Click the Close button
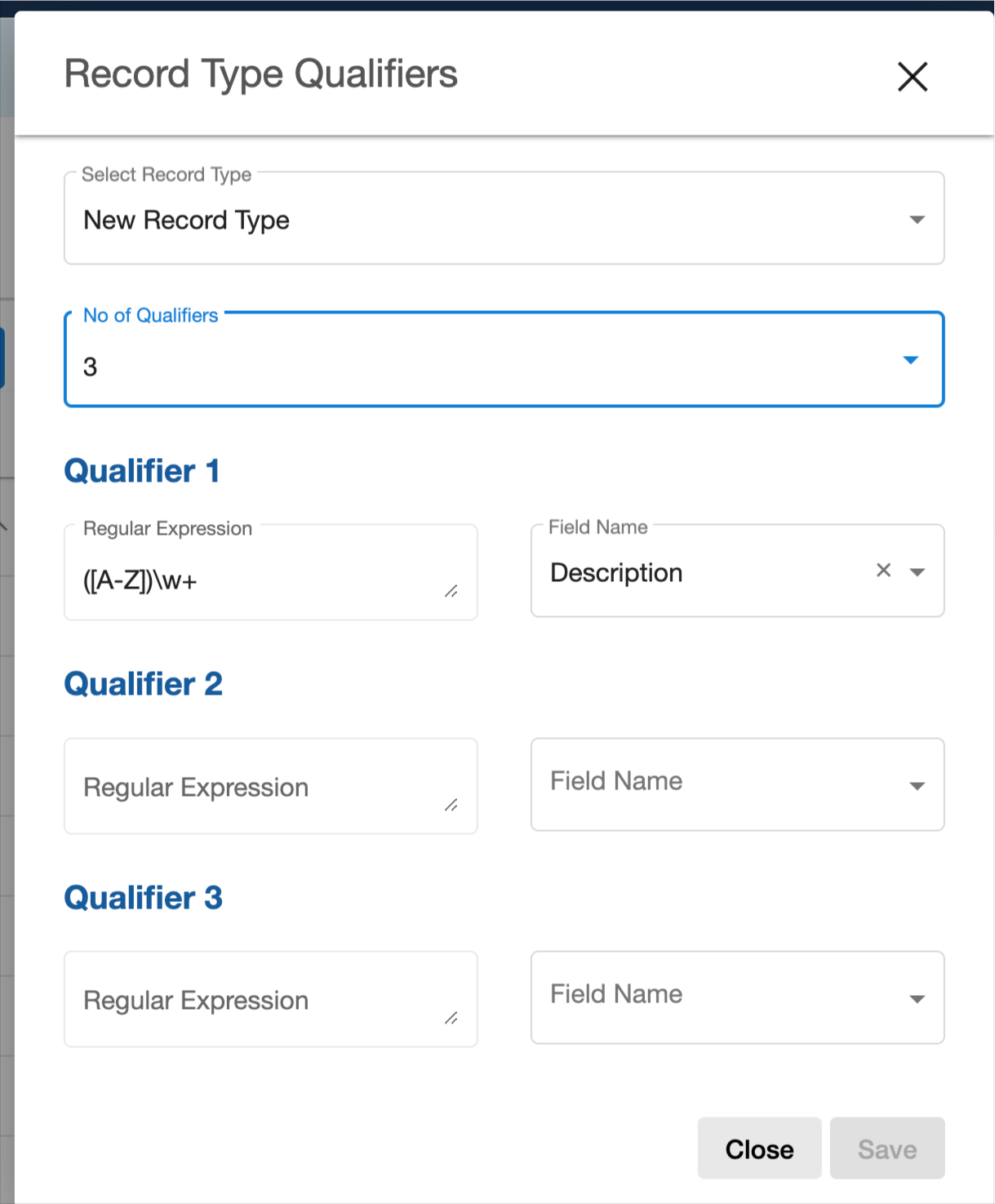This screenshot has width=995, height=1204. tap(759, 1148)
